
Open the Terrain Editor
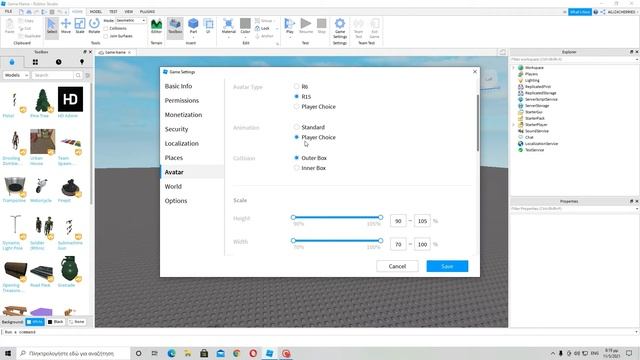(x=156, y=26)
